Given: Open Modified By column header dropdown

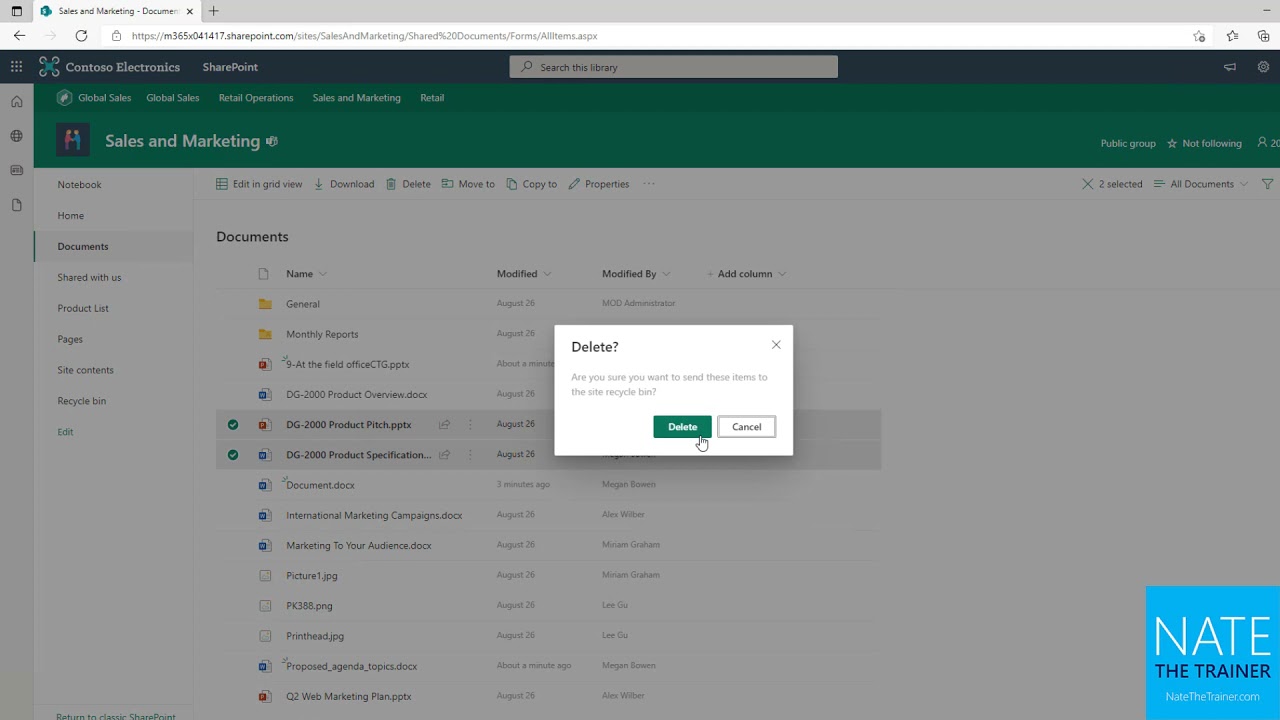Looking at the screenshot, I should point(636,274).
